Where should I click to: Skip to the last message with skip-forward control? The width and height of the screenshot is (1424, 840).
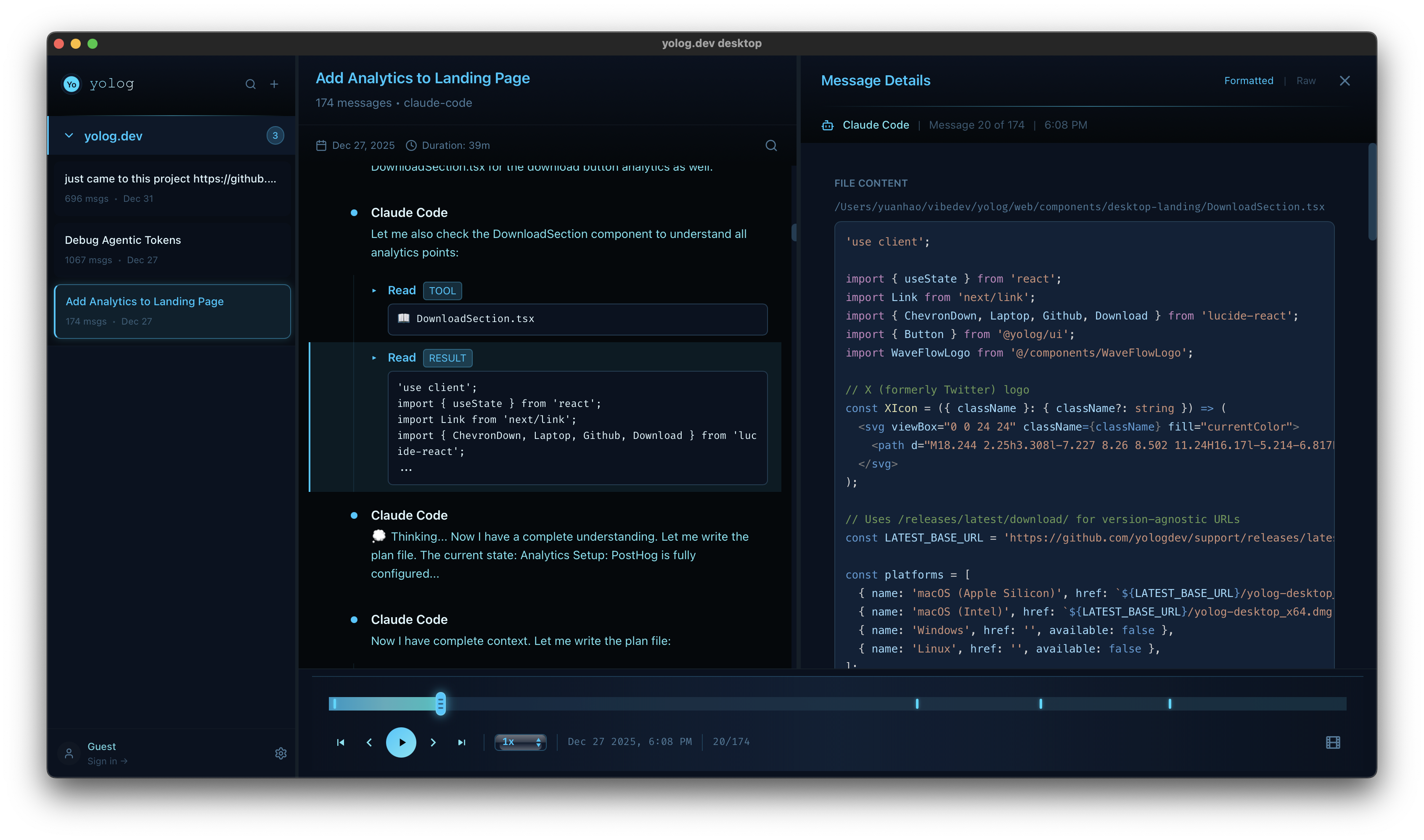pos(462,742)
